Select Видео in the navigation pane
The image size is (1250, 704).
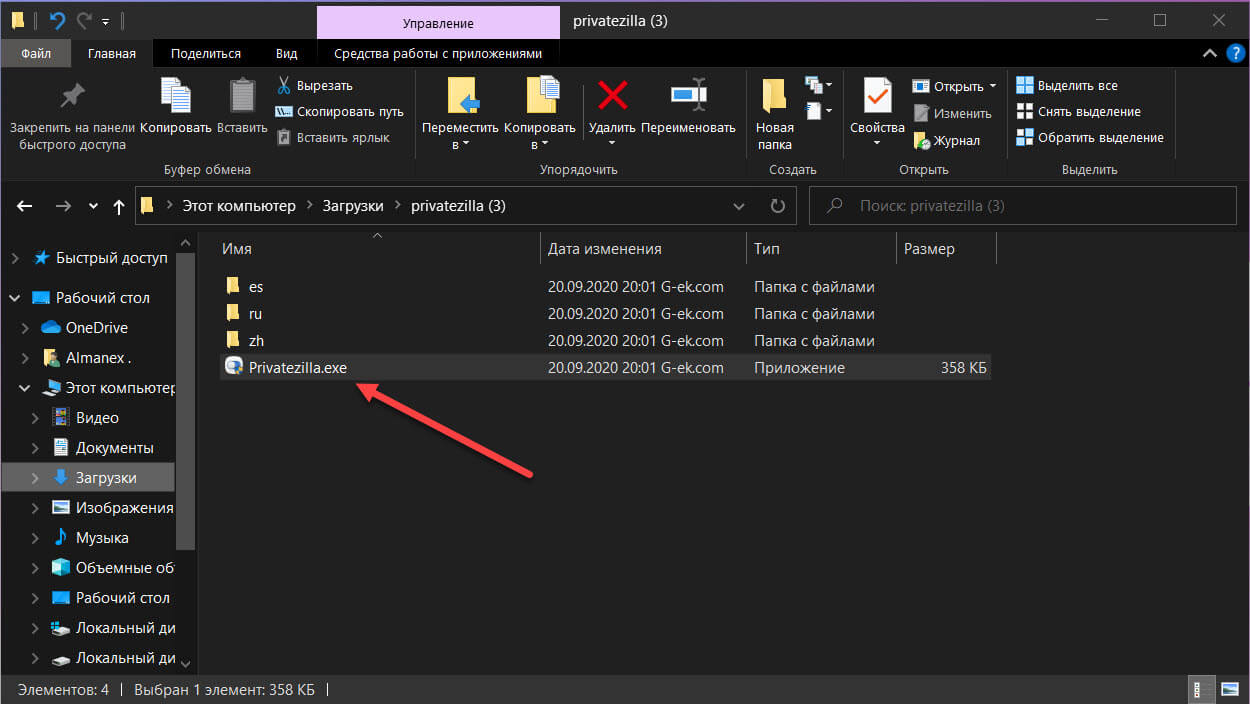tap(97, 418)
